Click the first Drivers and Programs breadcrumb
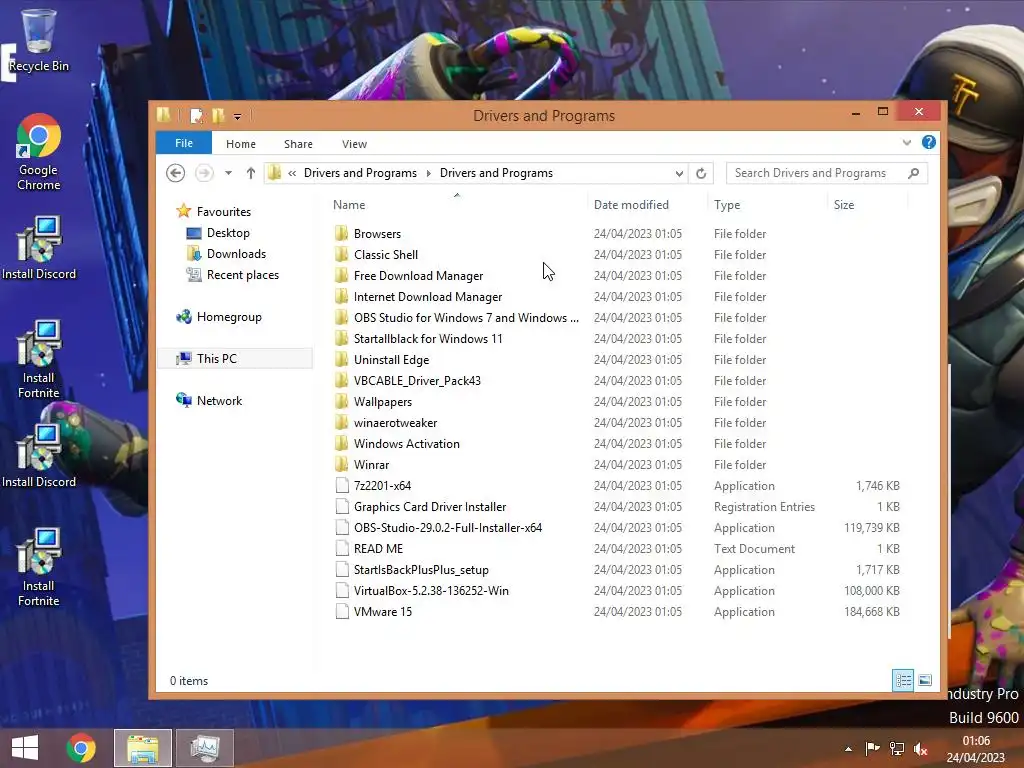This screenshot has width=1024, height=768. click(360, 173)
